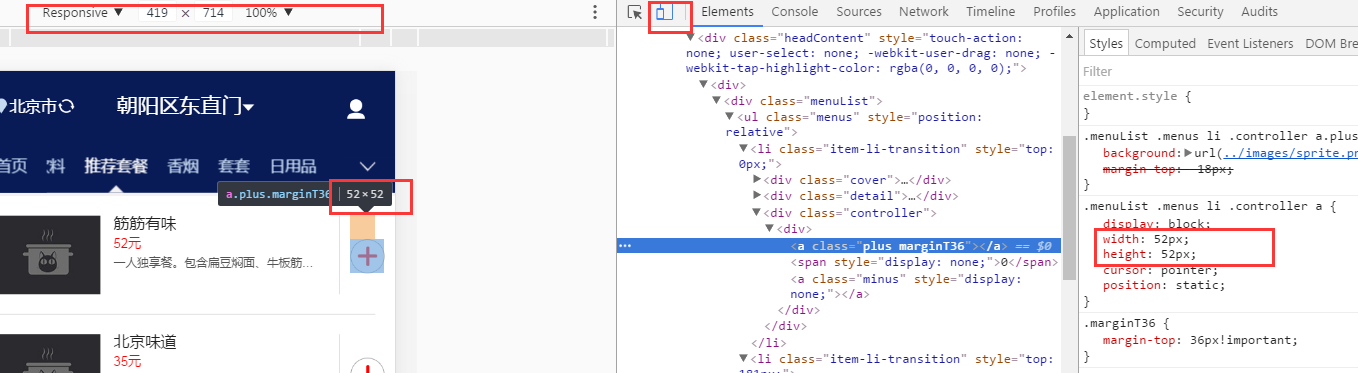Switch to the Console tab

[x=795, y=12]
